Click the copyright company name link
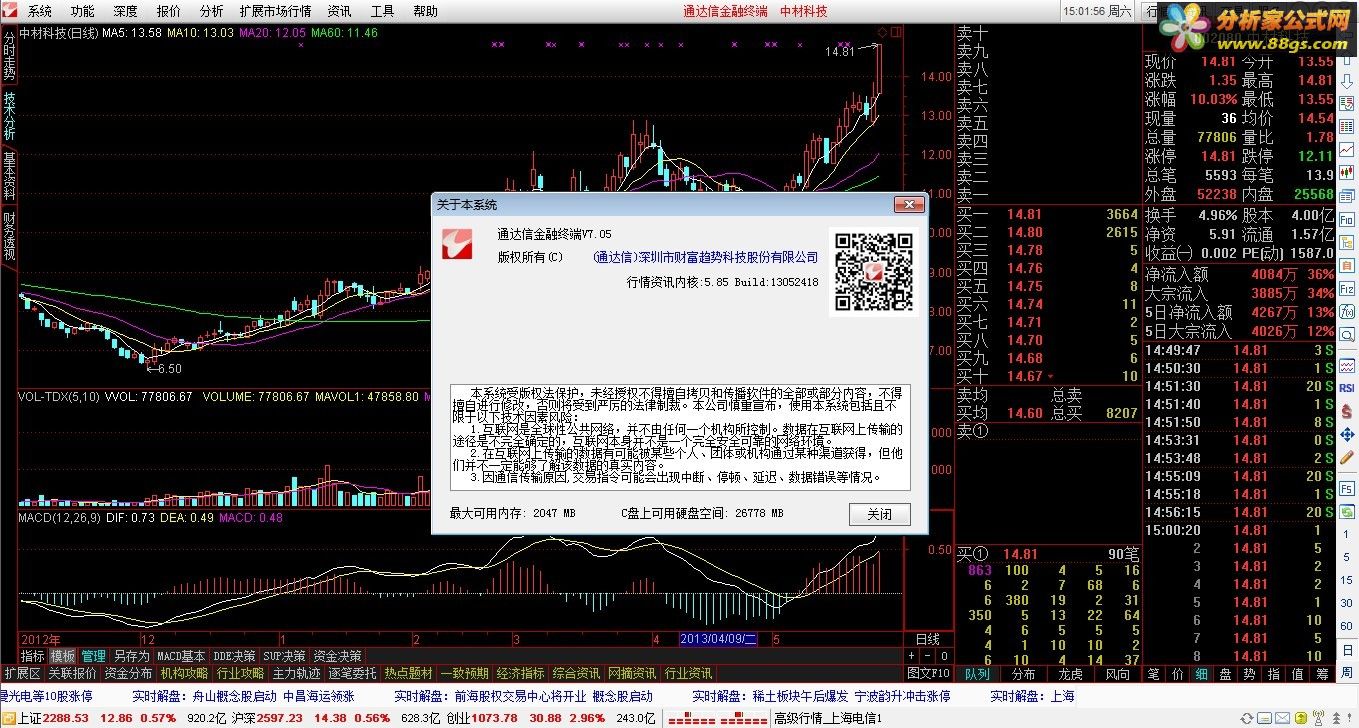1359x728 pixels. click(706, 257)
